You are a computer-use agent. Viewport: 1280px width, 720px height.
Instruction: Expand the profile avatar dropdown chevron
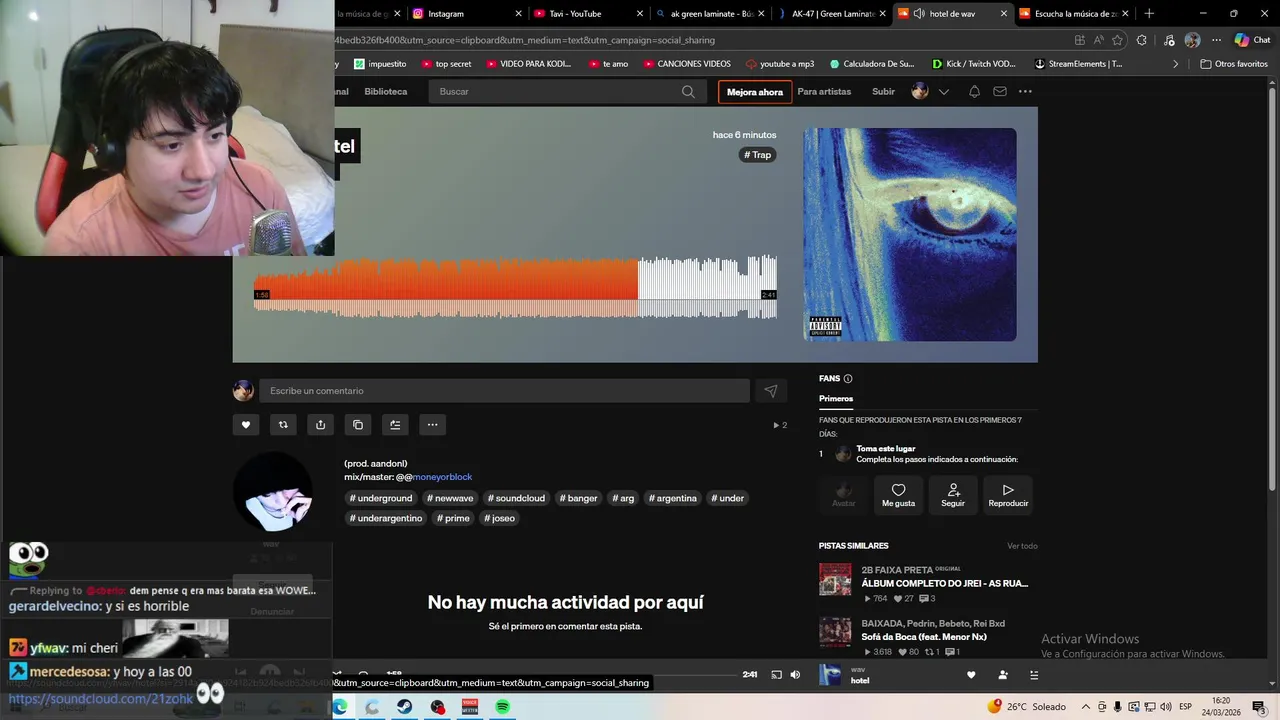point(943,92)
